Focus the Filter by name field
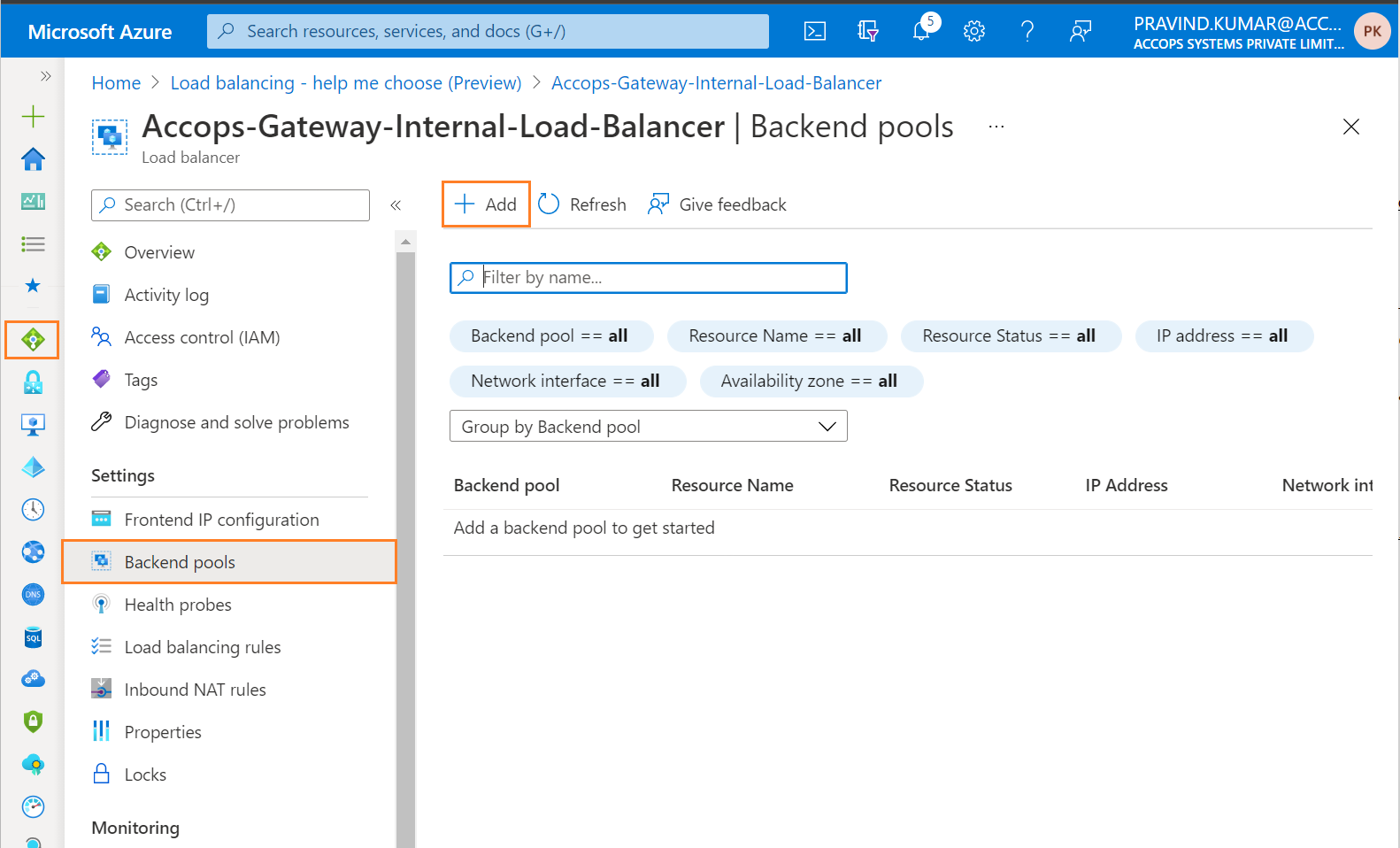 click(x=649, y=278)
